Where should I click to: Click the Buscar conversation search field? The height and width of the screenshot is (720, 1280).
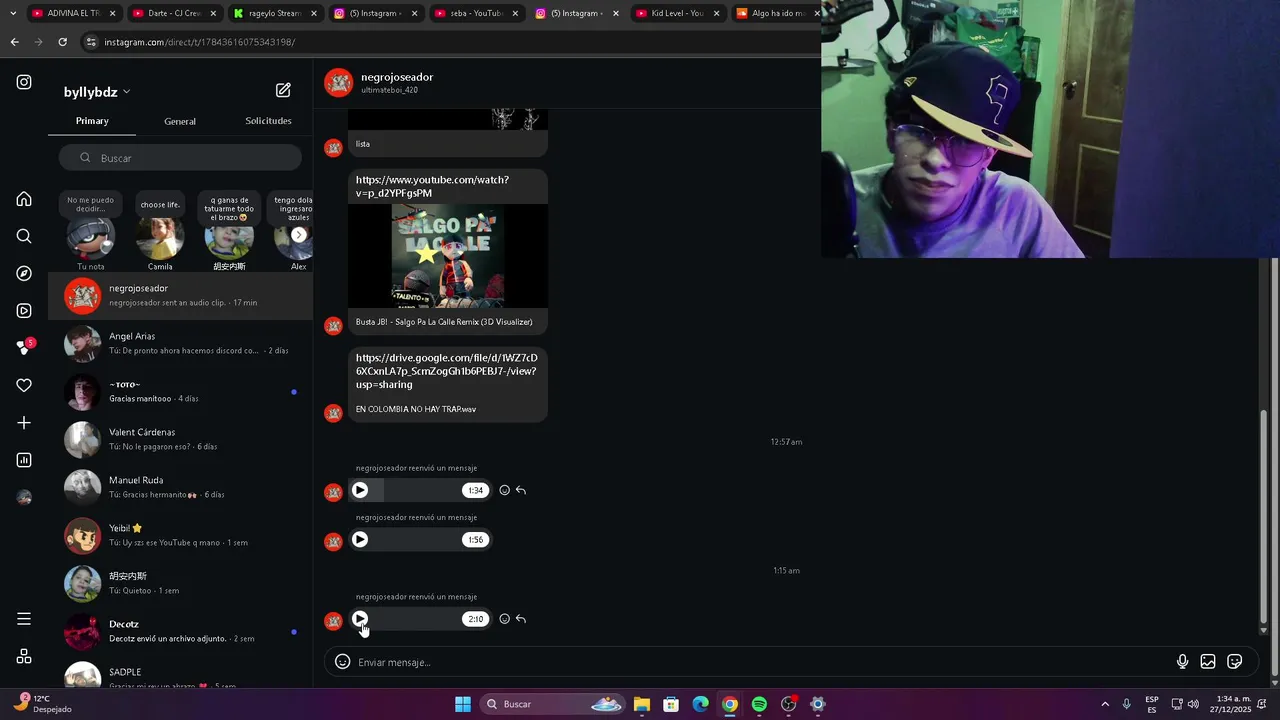(180, 158)
